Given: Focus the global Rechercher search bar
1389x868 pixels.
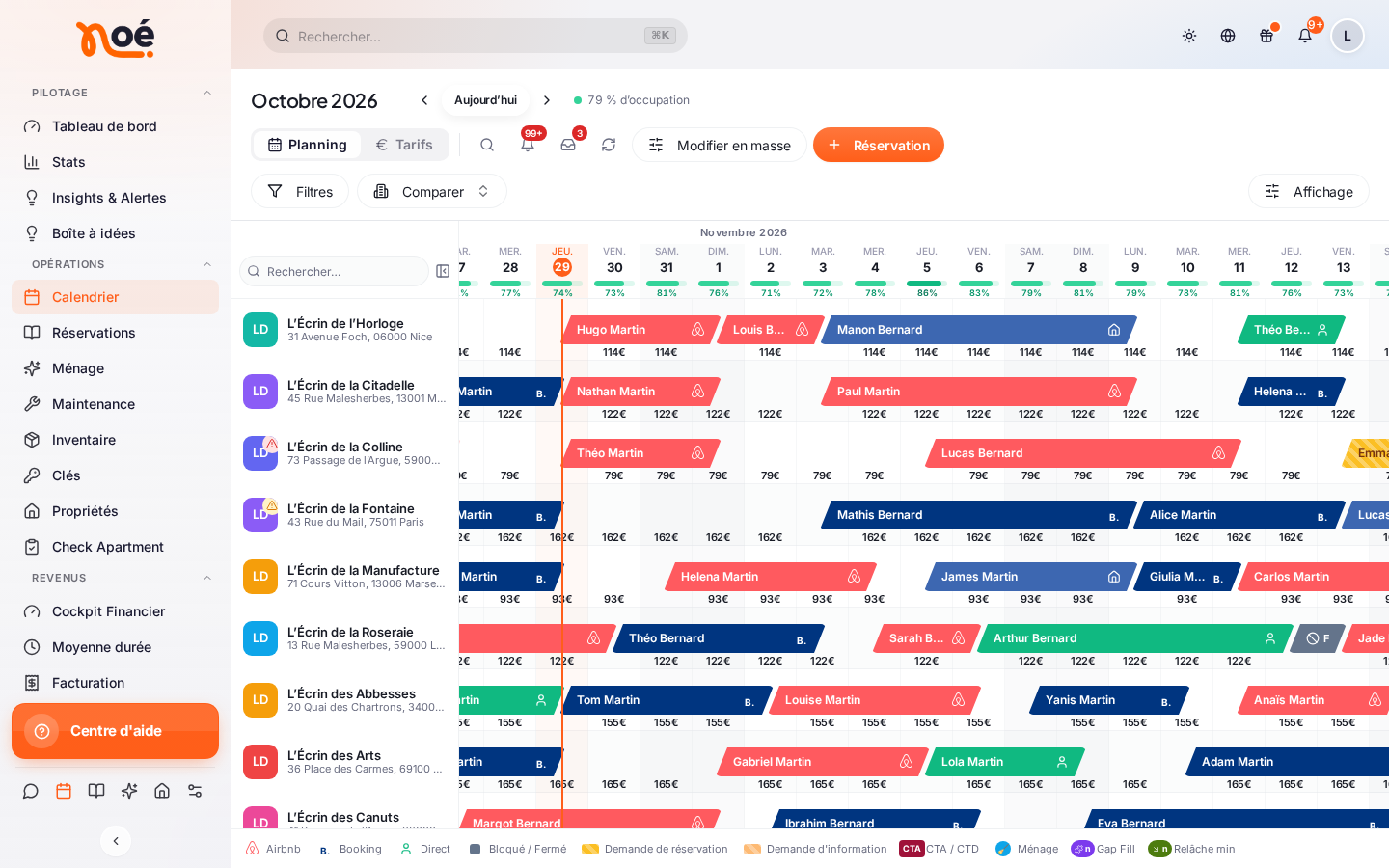Looking at the screenshot, I should coord(476,36).
